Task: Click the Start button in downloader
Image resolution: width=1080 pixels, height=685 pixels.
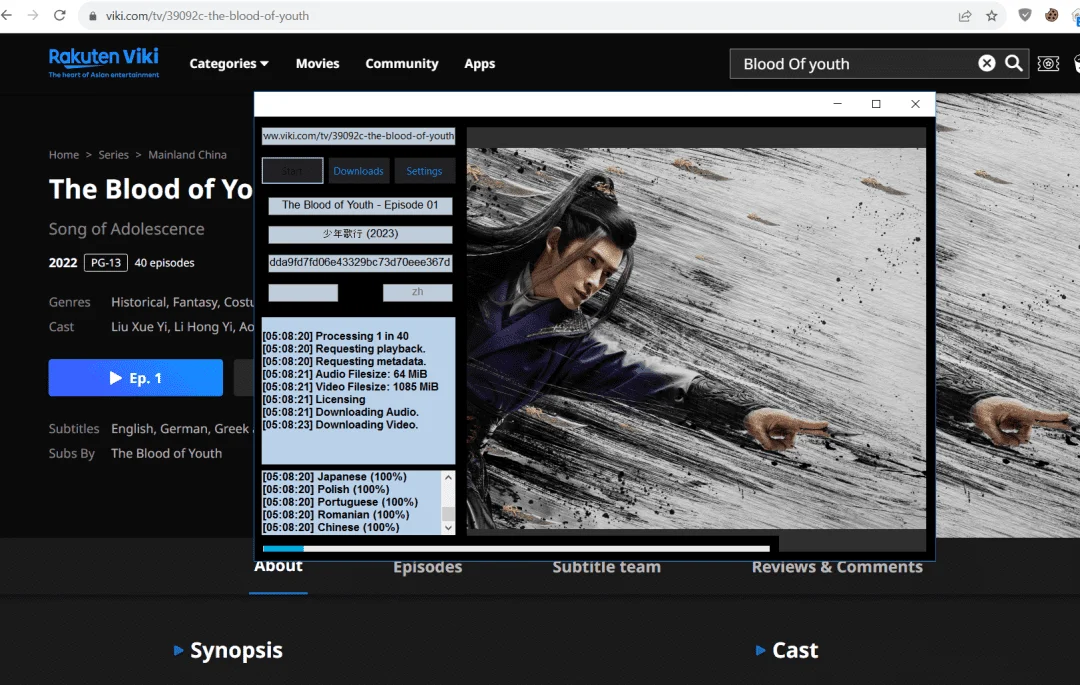Action: tap(292, 171)
